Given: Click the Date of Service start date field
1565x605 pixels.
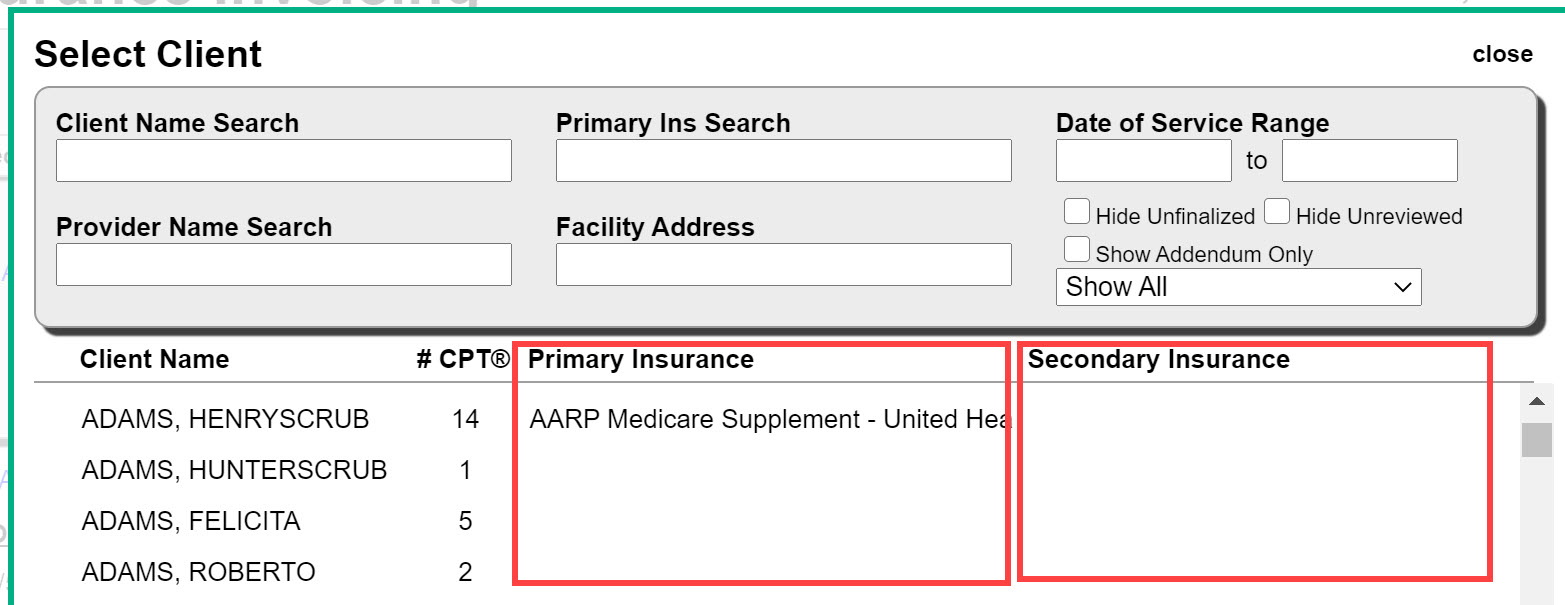Looking at the screenshot, I should tap(1143, 161).
